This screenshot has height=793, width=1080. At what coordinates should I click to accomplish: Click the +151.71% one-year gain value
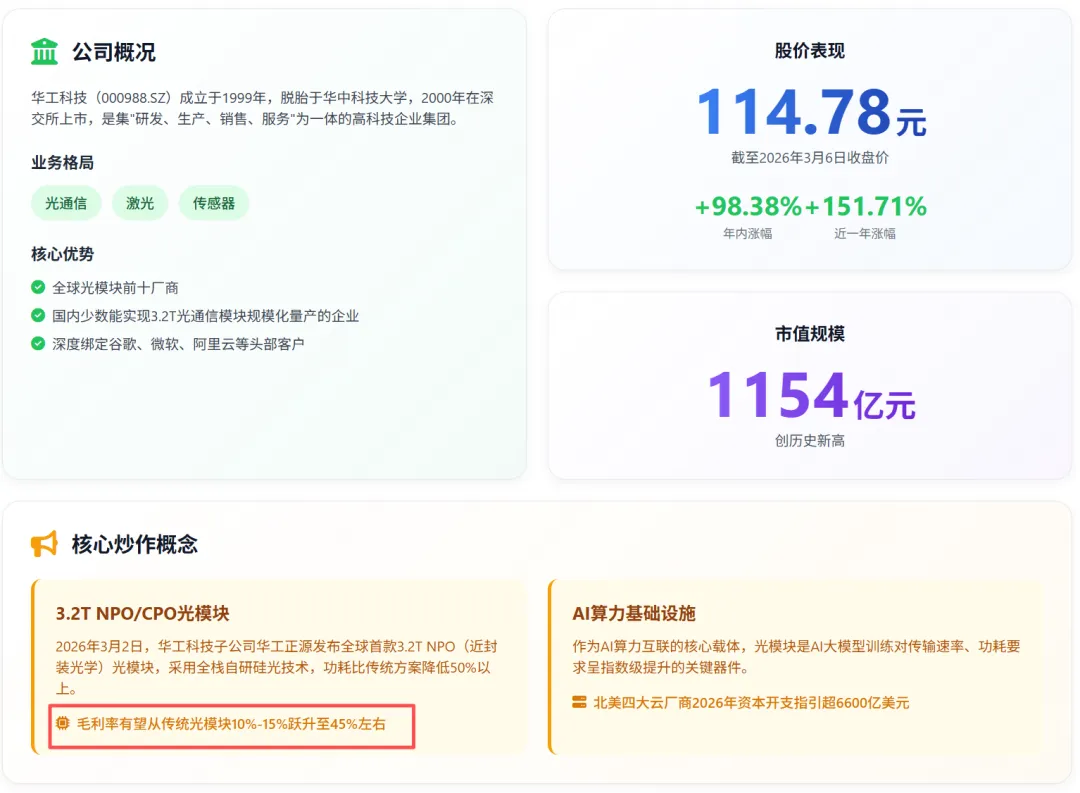[866, 206]
